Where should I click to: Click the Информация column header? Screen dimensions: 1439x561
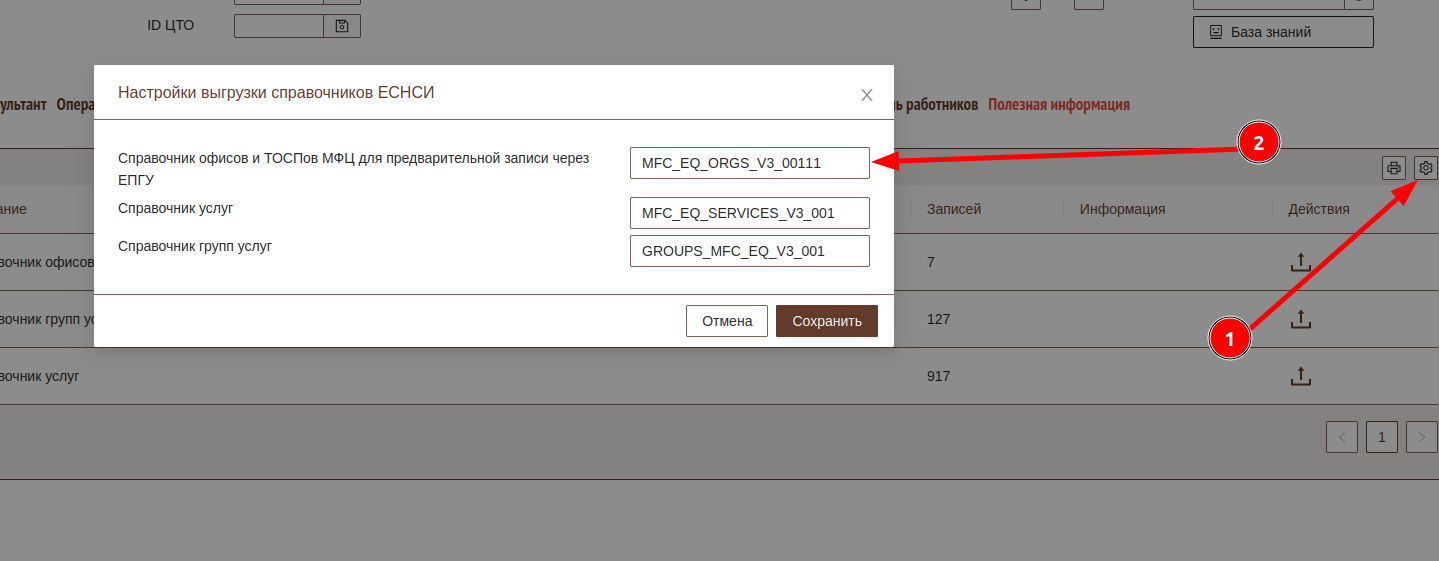[1122, 209]
